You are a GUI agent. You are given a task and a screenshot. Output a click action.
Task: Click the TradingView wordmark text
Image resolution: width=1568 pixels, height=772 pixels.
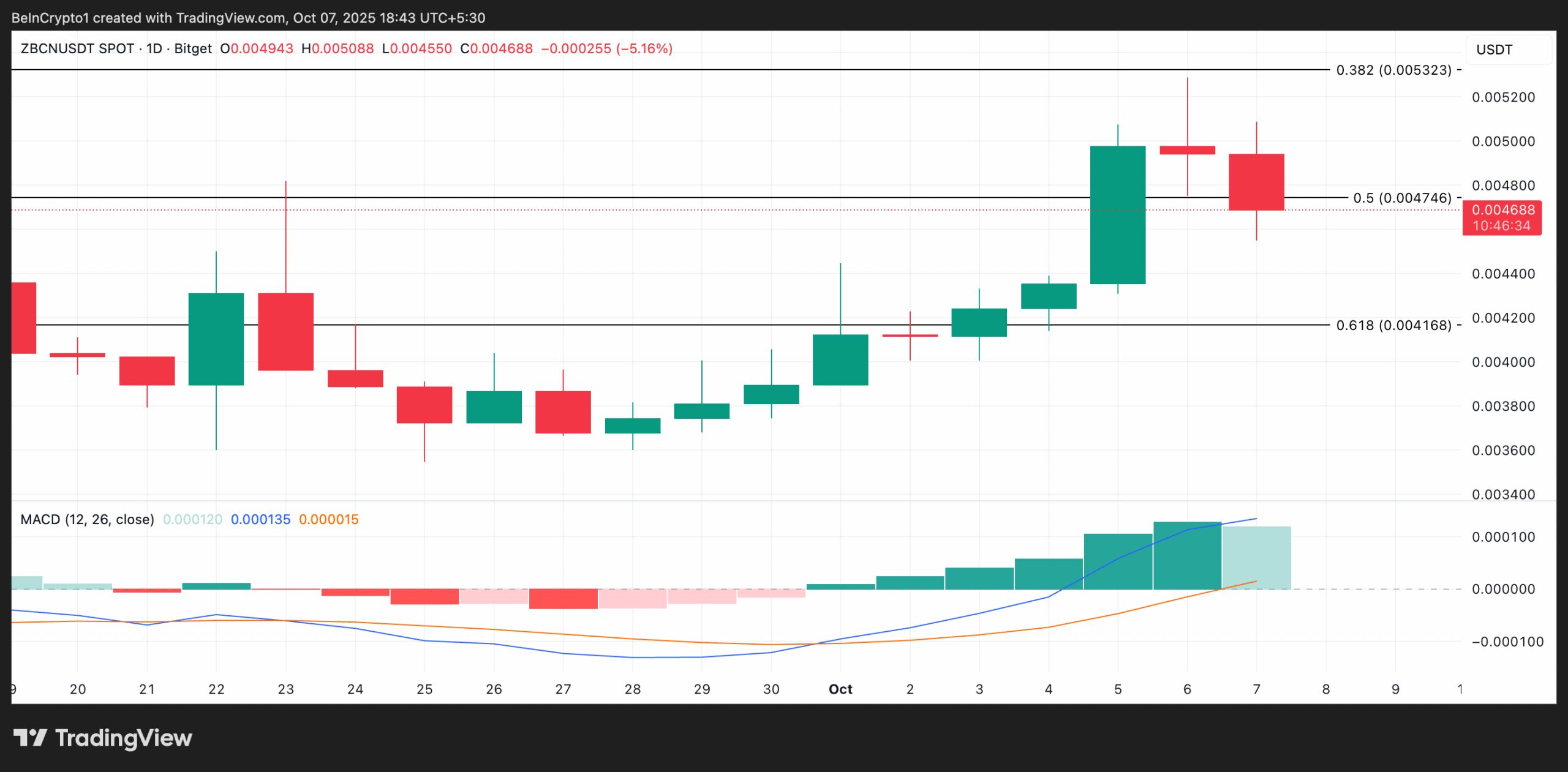(124, 738)
